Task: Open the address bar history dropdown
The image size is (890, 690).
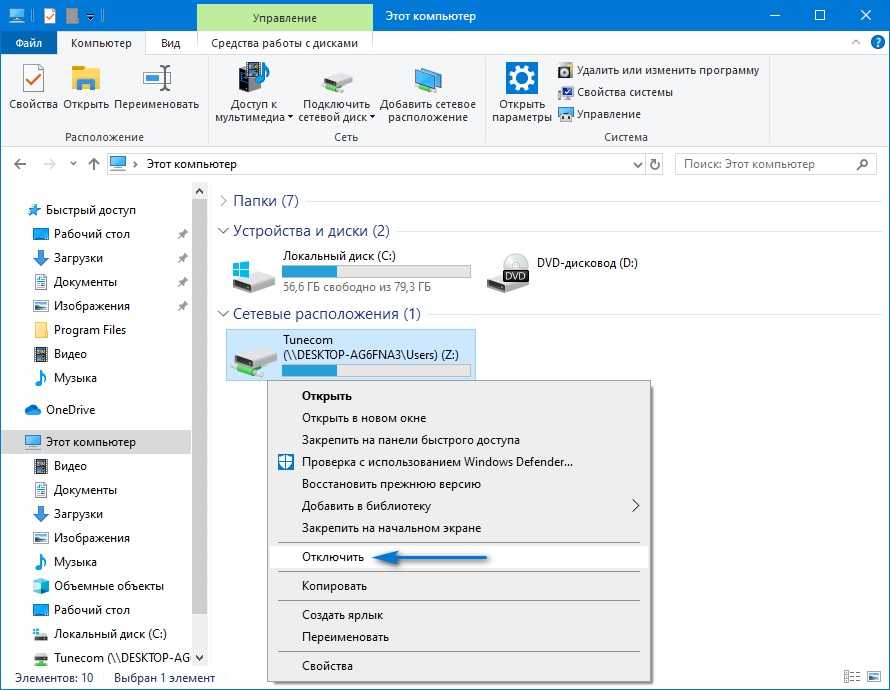Action: pyautogui.click(x=638, y=164)
